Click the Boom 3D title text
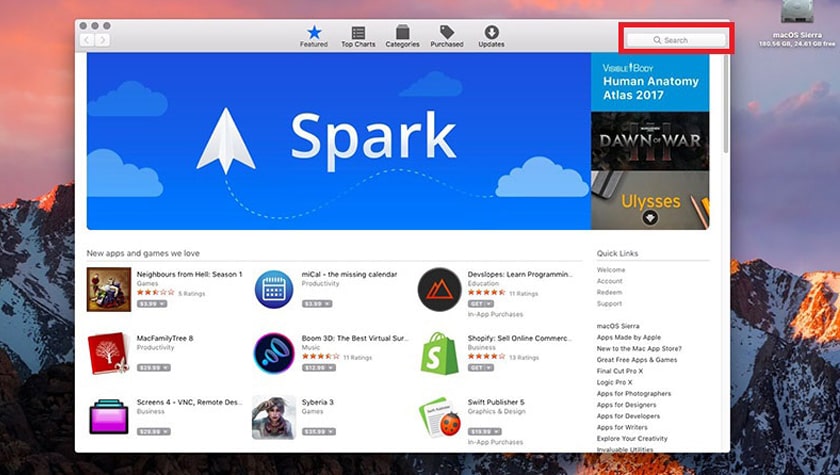This screenshot has width=840, height=475. pyautogui.click(x=355, y=338)
